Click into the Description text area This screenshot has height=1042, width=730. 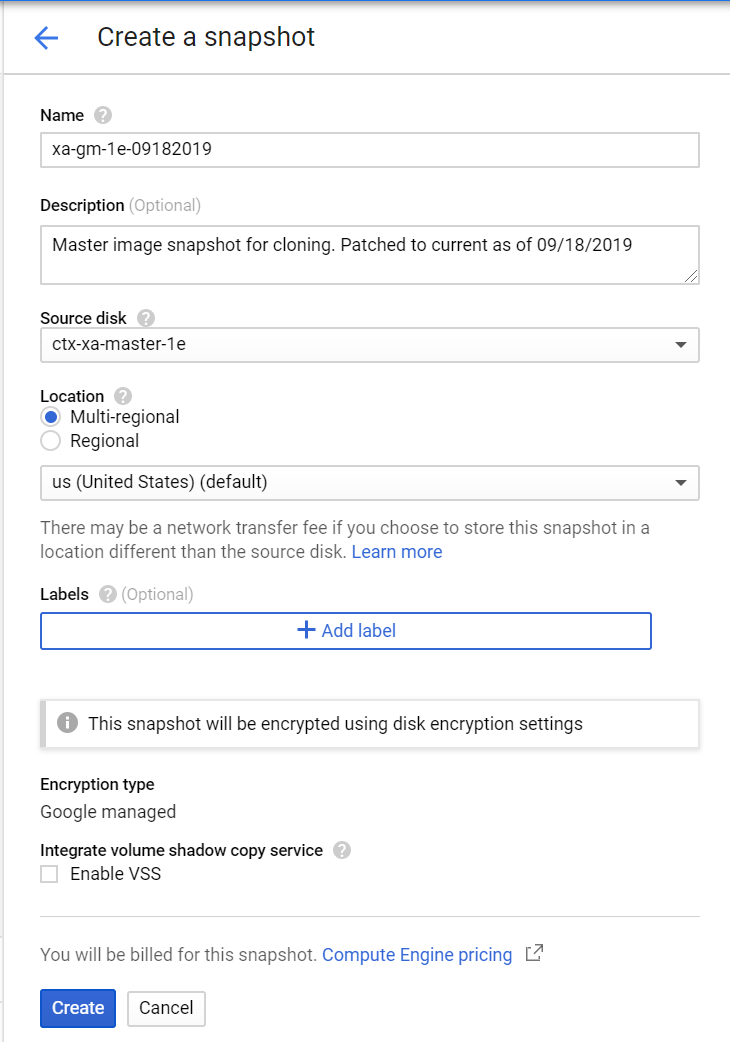tap(369, 254)
